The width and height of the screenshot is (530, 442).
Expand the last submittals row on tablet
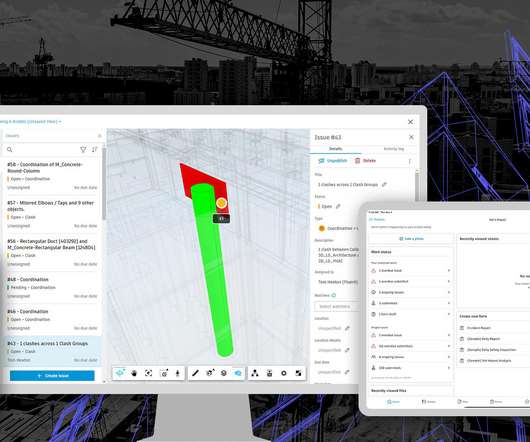pyautogui.click(x=411, y=368)
